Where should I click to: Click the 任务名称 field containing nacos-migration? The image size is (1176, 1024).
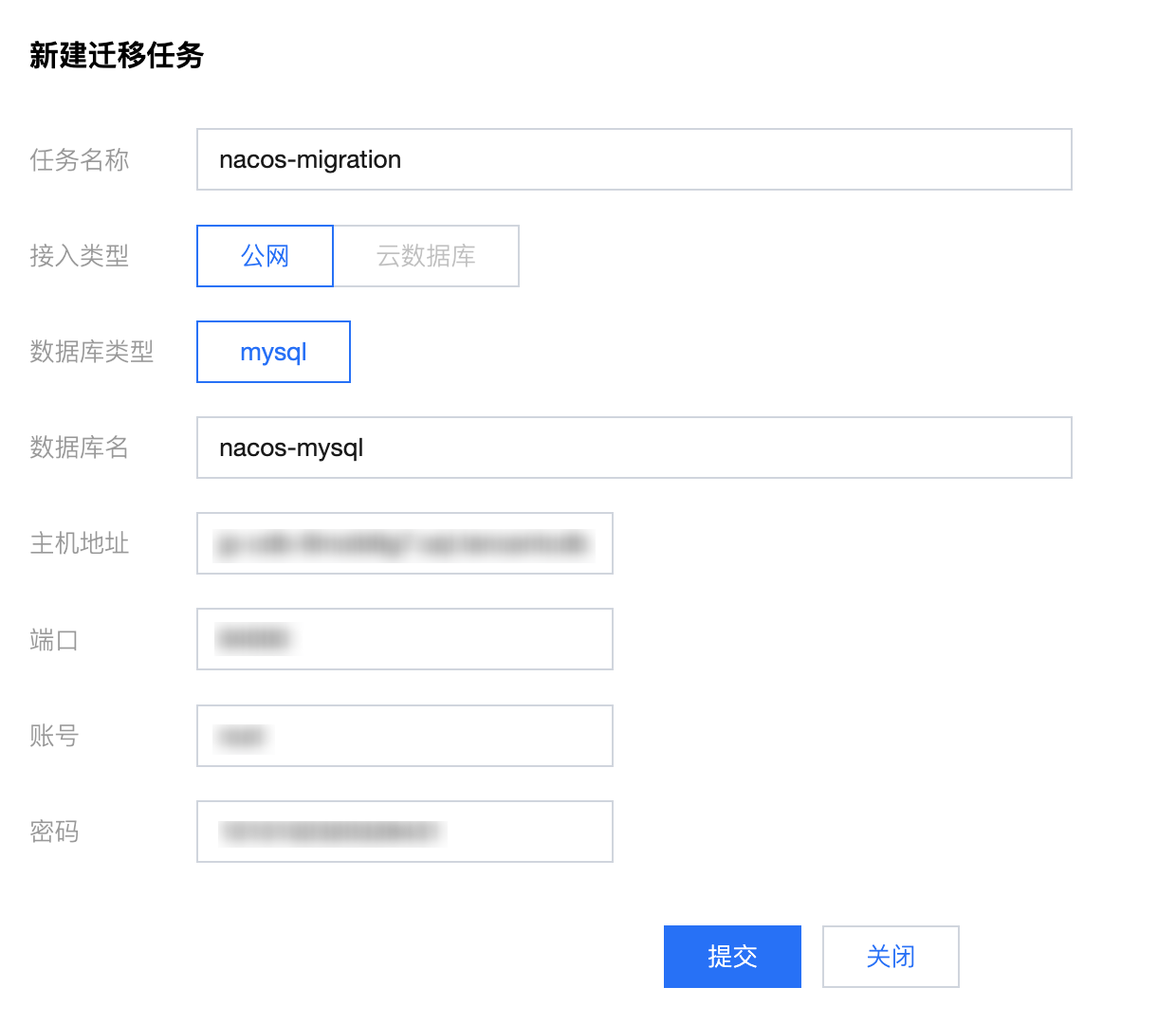(x=634, y=159)
